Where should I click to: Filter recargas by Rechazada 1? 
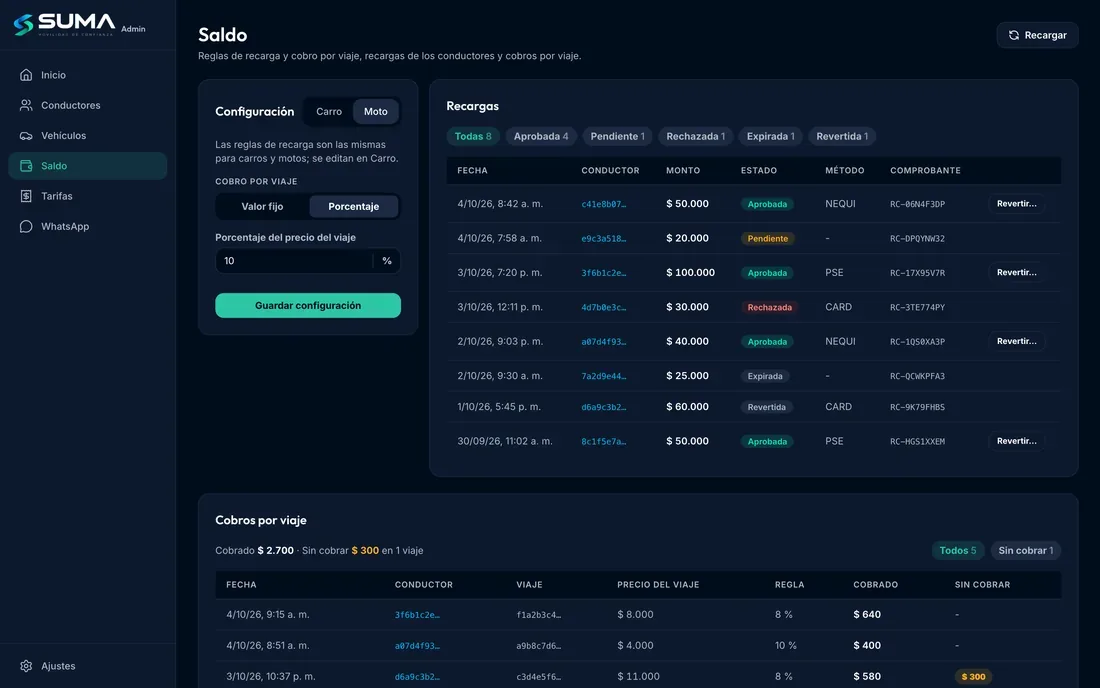point(695,136)
